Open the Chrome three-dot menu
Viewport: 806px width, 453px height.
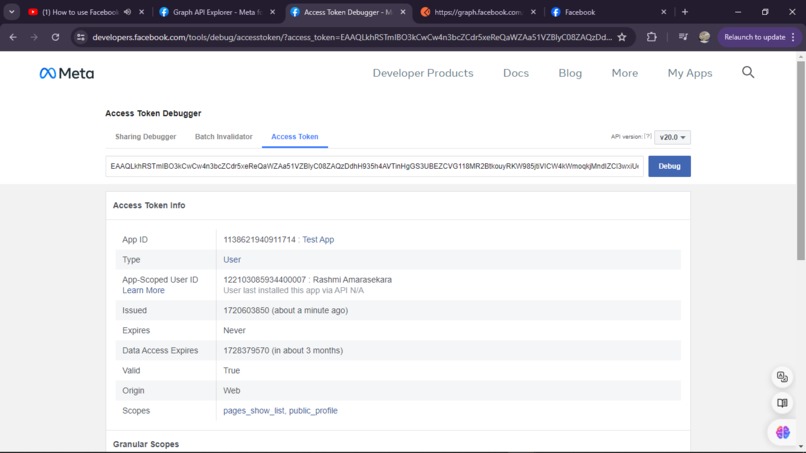coord(793,37)
